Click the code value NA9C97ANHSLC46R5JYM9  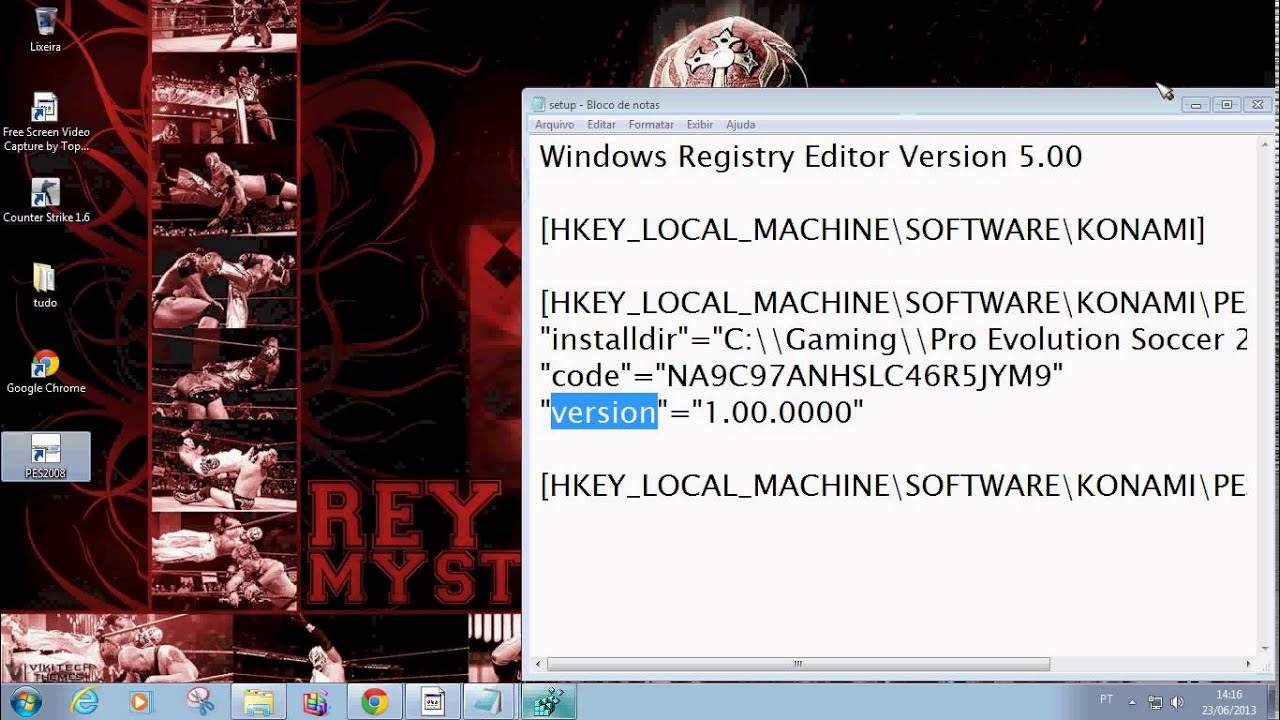click(859, 376)
